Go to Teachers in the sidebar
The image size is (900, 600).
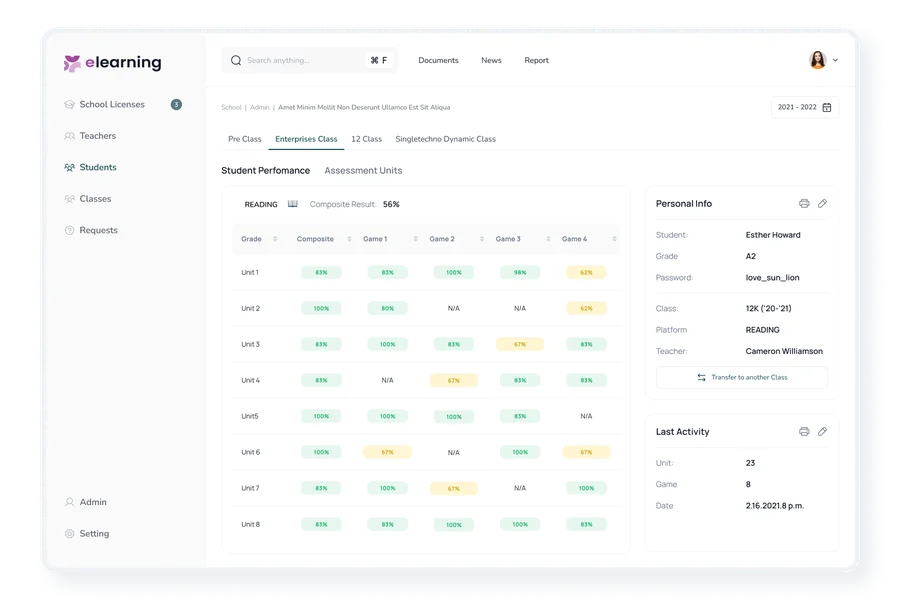pyautogui.click(x=97, y=136)
